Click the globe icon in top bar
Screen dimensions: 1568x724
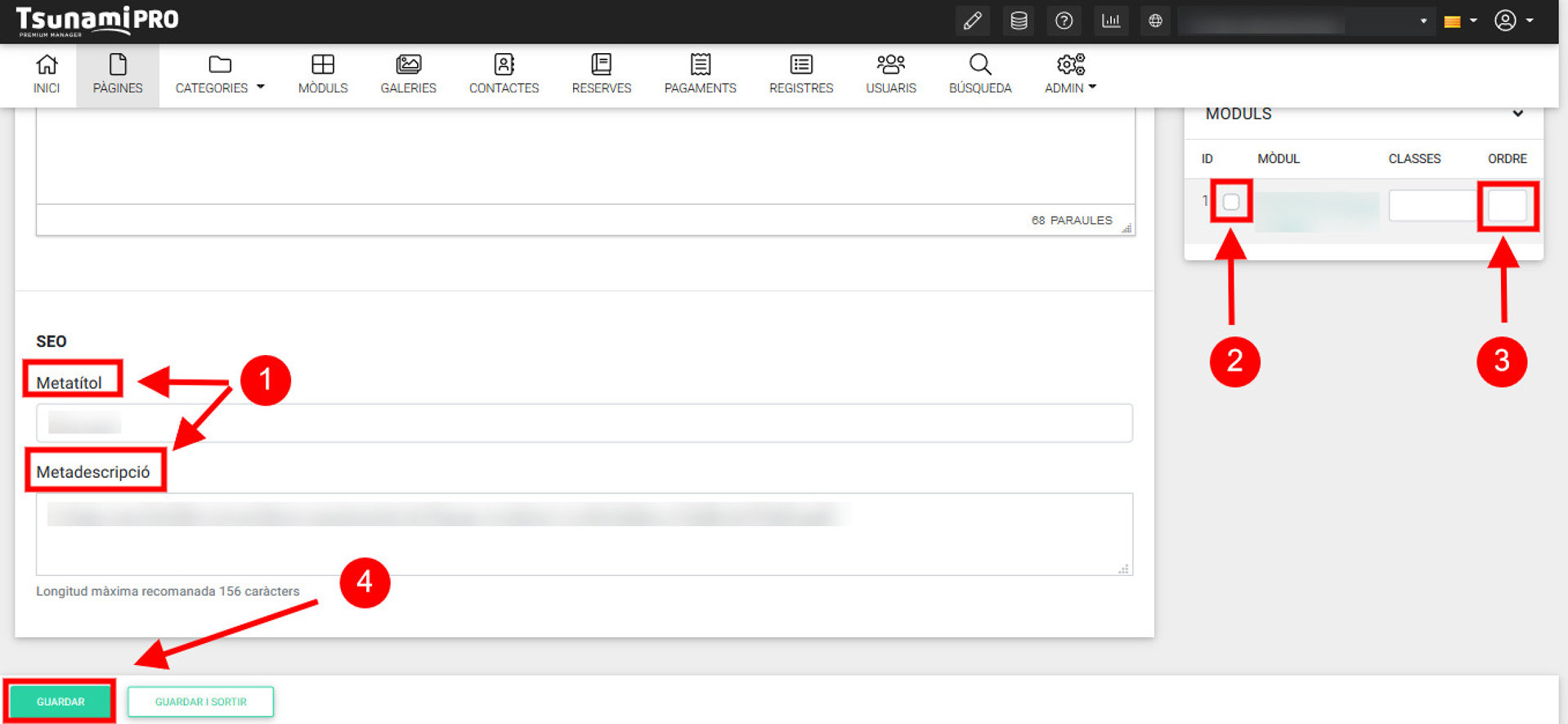pyautogui.click(x=1155, y=21)
